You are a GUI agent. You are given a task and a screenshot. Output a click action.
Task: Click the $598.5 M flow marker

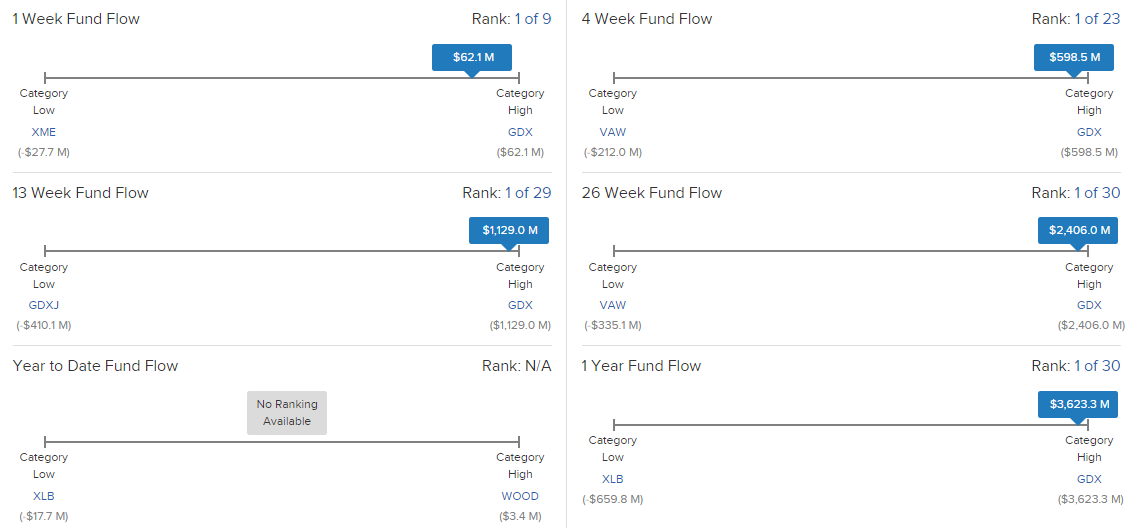point(1073,58)
